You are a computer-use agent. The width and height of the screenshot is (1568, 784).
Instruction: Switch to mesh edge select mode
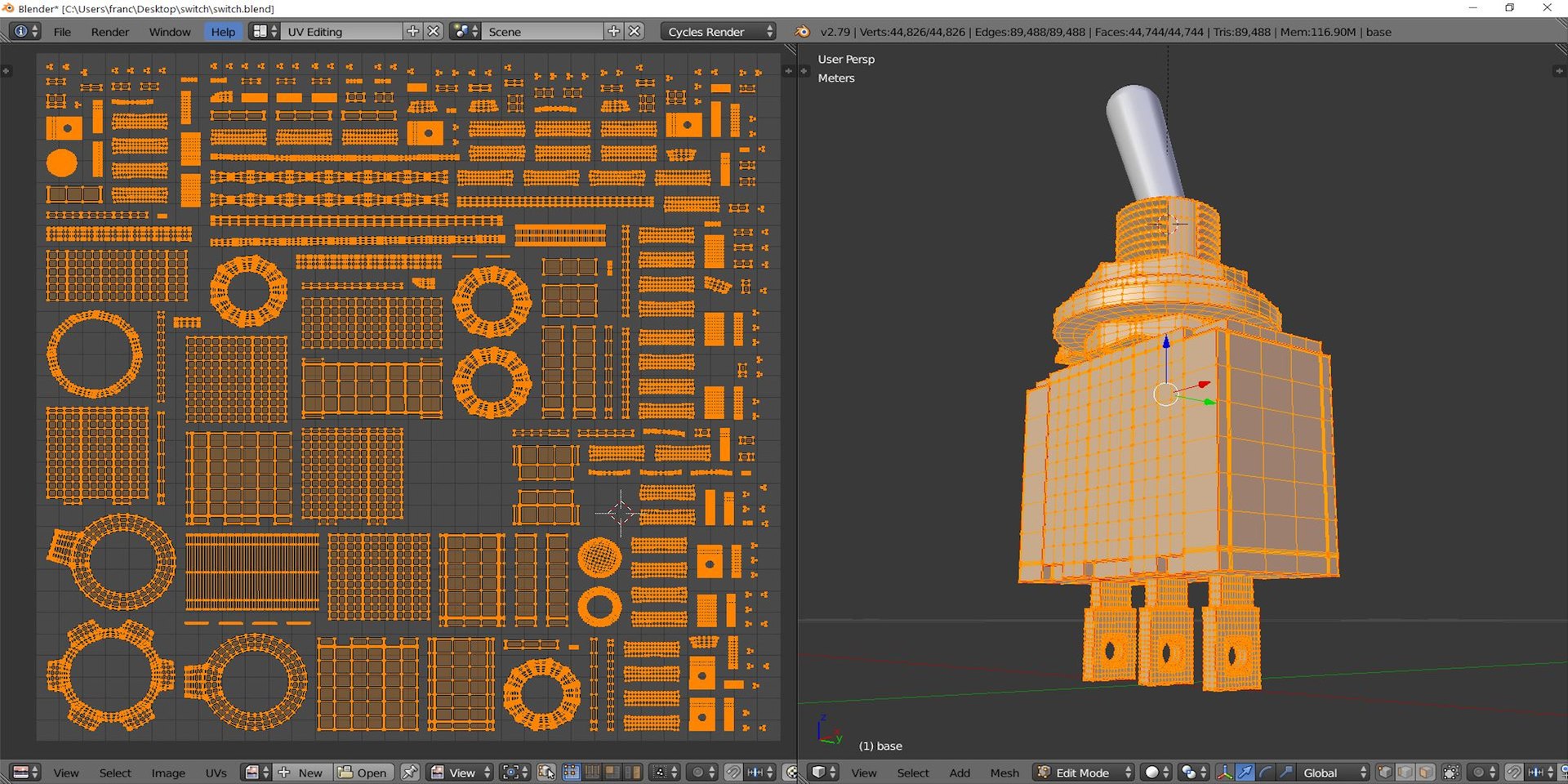[x=1405, y=773]
